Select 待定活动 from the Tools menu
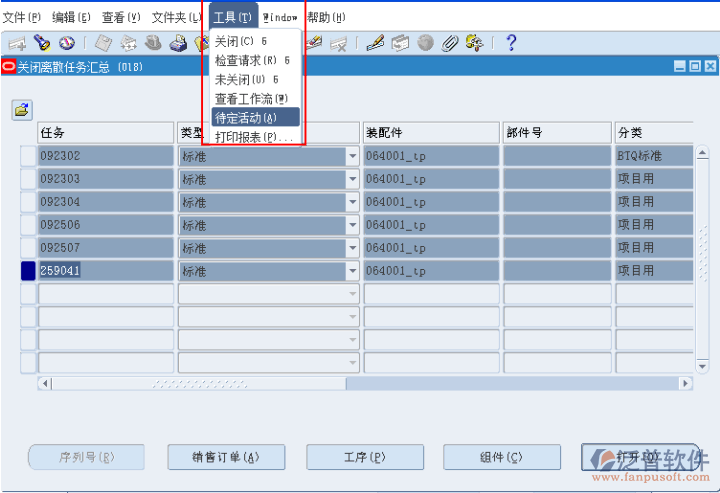This screenshot has width=720, height=493. click(246, 118)
